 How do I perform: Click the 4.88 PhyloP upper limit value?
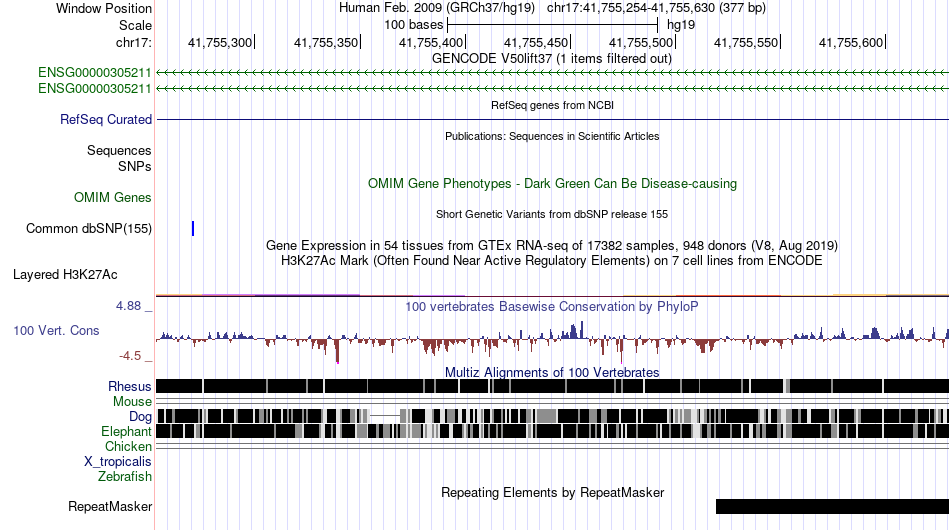(x=128, y=306)
